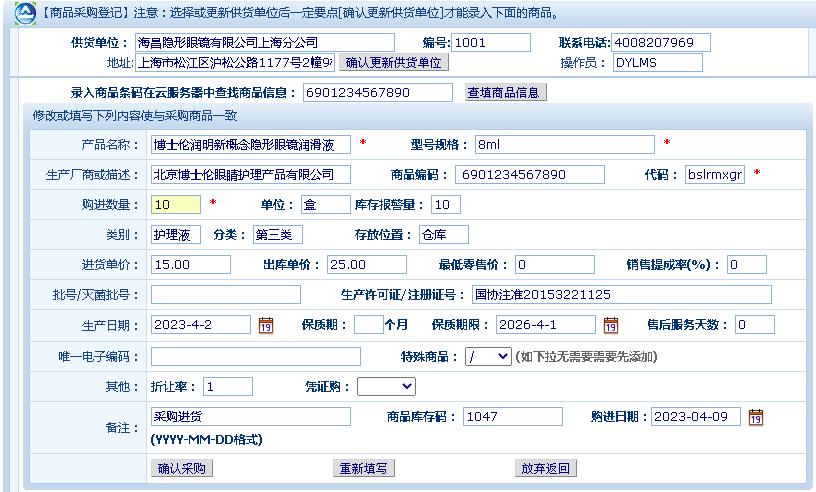Focus the 操作员 field showing DYLMS
Screen dimensions: 816x492
(x=658, y=62)
